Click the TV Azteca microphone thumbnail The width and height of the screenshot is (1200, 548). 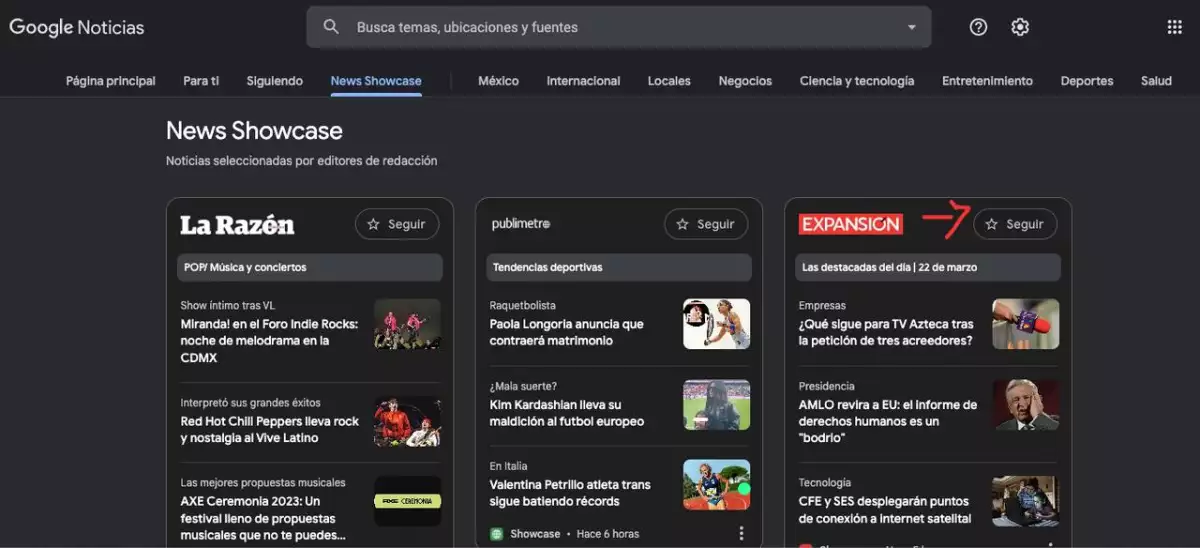click(x=1025, y=324)
